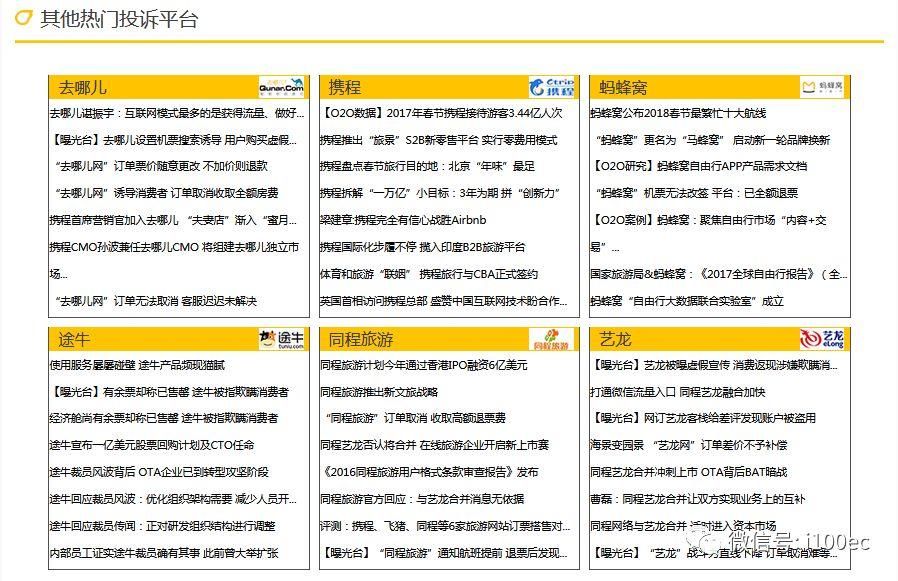Screen dimensions: 898x581
Task: Open 同程旅游计划香港IPO融资6亿美元 article
Action: point(424,365)
